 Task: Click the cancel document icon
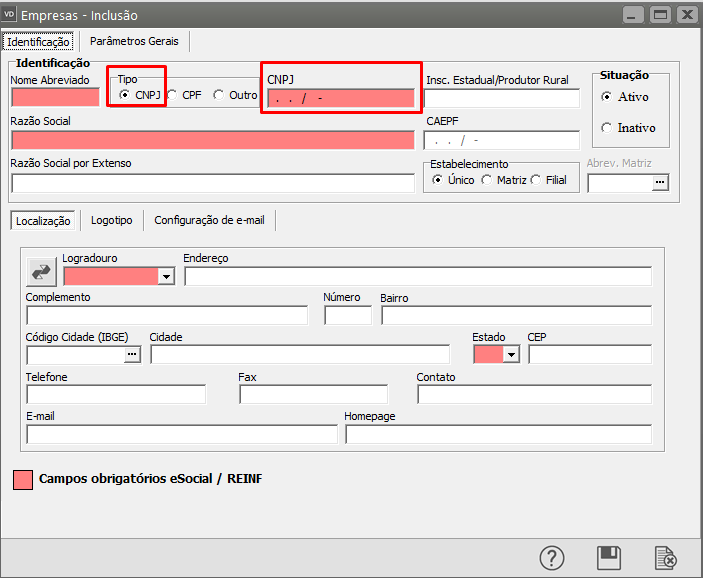[x=664, y=558]
